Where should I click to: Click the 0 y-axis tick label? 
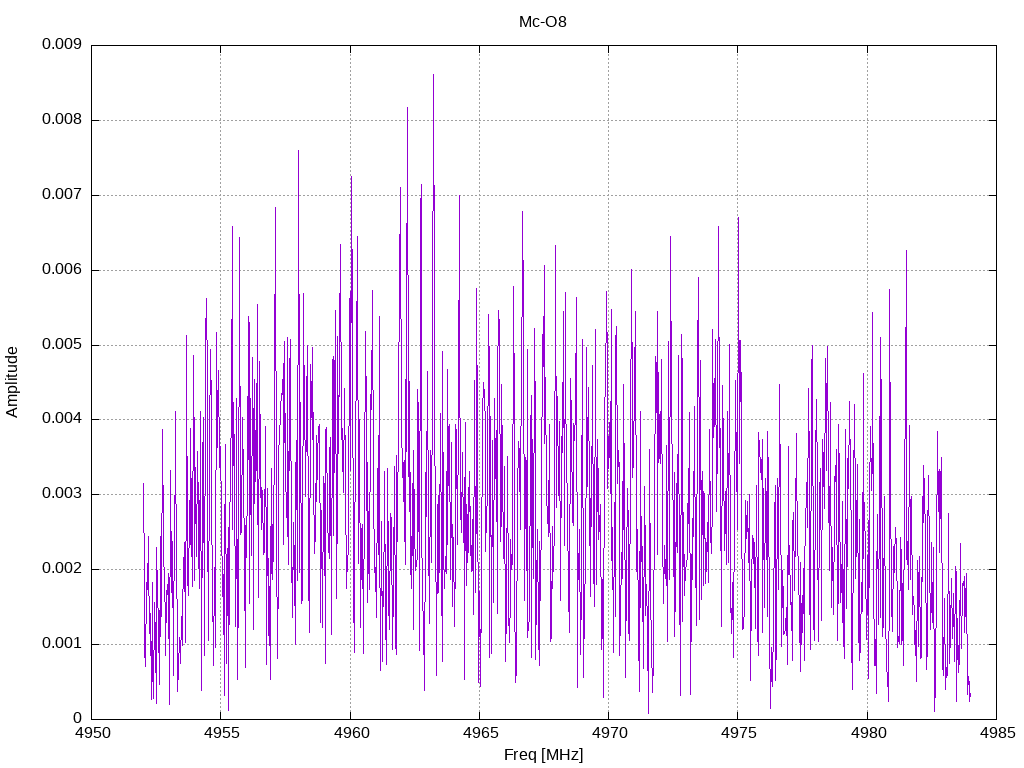[x=77, y=718]
